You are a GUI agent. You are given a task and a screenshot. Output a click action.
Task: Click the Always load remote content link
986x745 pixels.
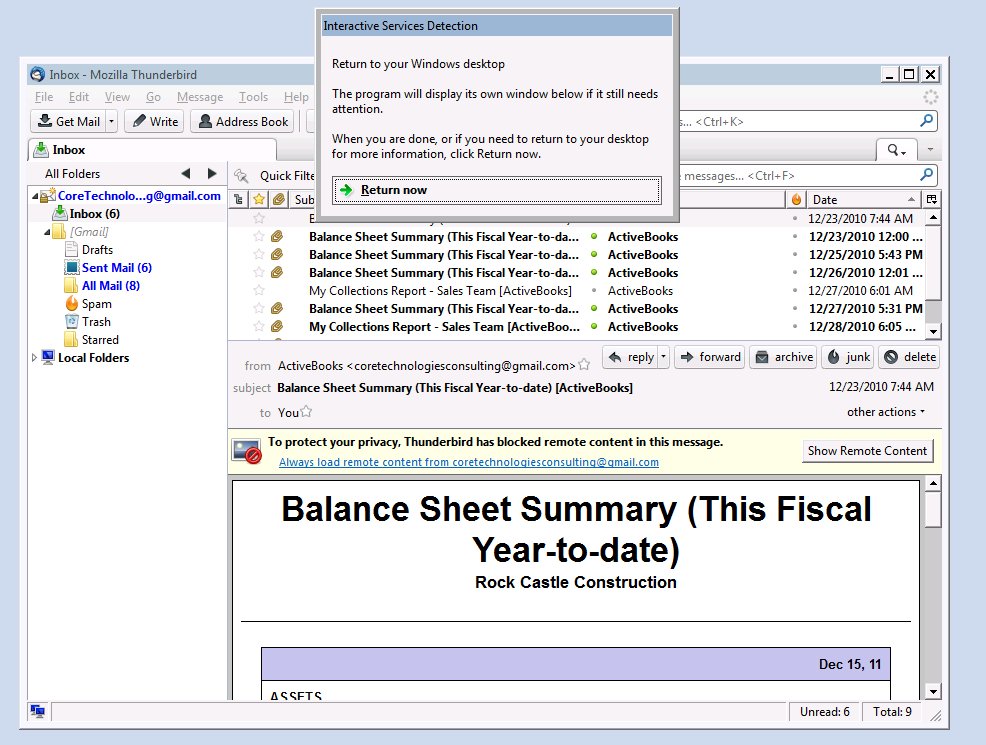468,462
